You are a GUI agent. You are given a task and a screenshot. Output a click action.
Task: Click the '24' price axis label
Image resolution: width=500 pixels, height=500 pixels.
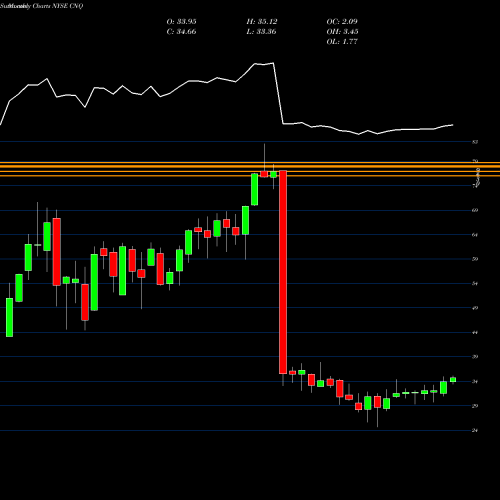475,430
